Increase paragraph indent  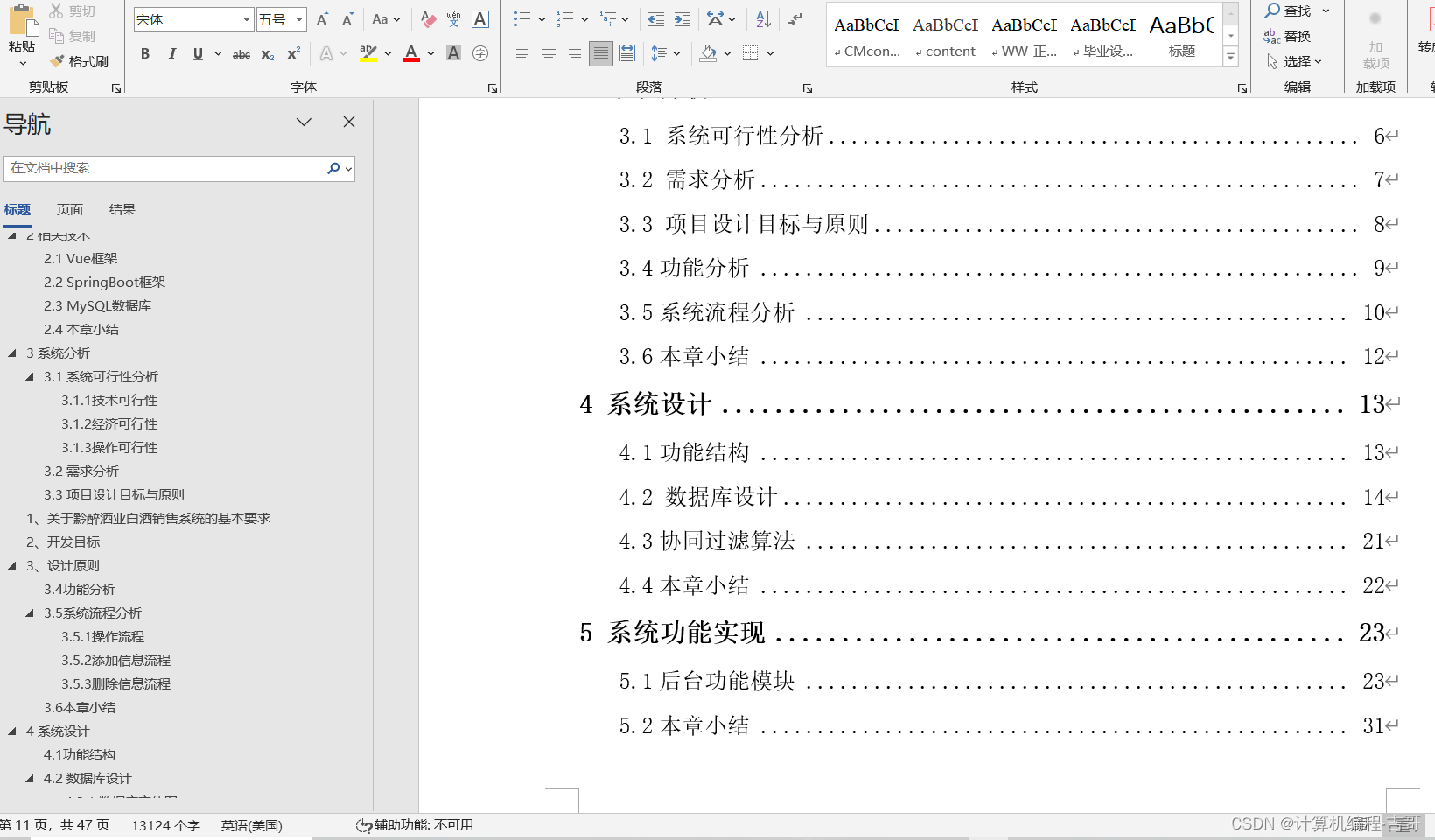682,19
